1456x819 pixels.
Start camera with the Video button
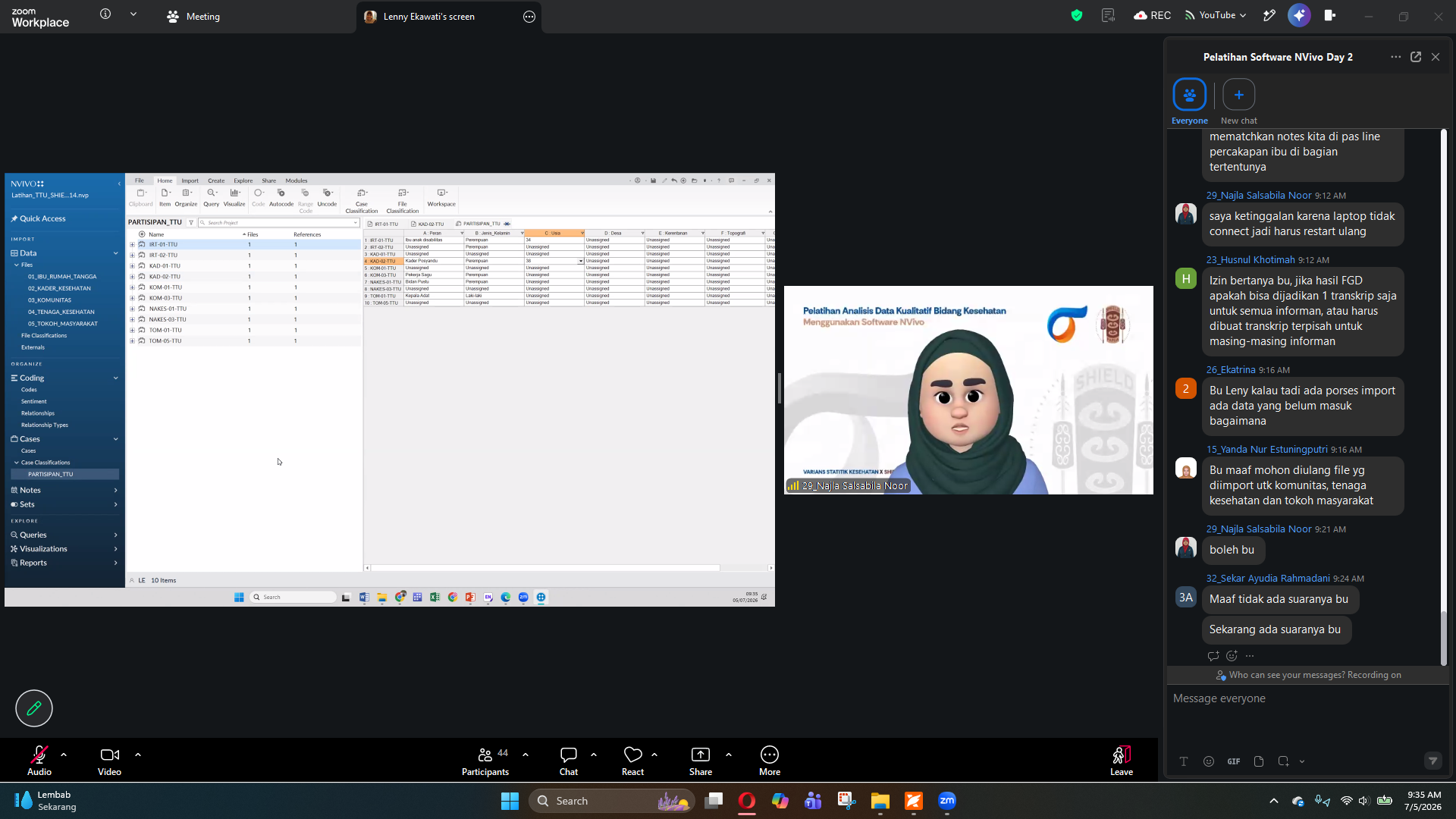[x=109, y=761]
